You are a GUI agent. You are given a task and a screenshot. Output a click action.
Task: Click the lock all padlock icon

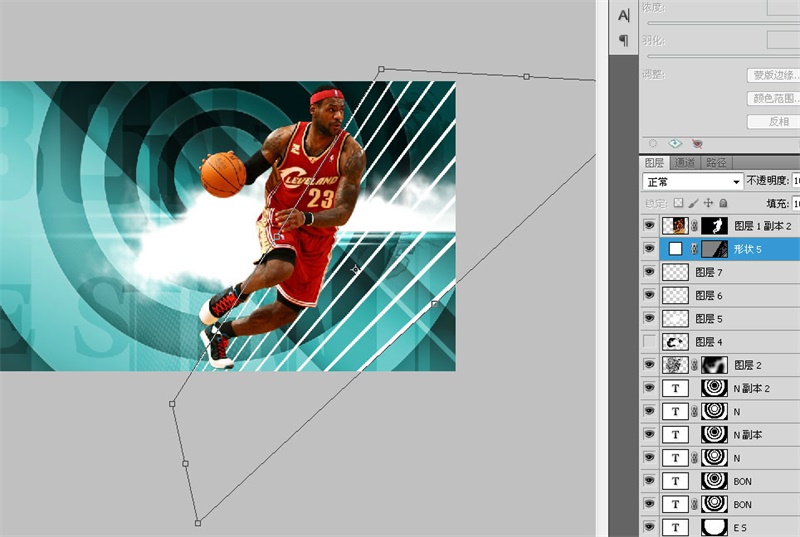[x=722, y=202]
